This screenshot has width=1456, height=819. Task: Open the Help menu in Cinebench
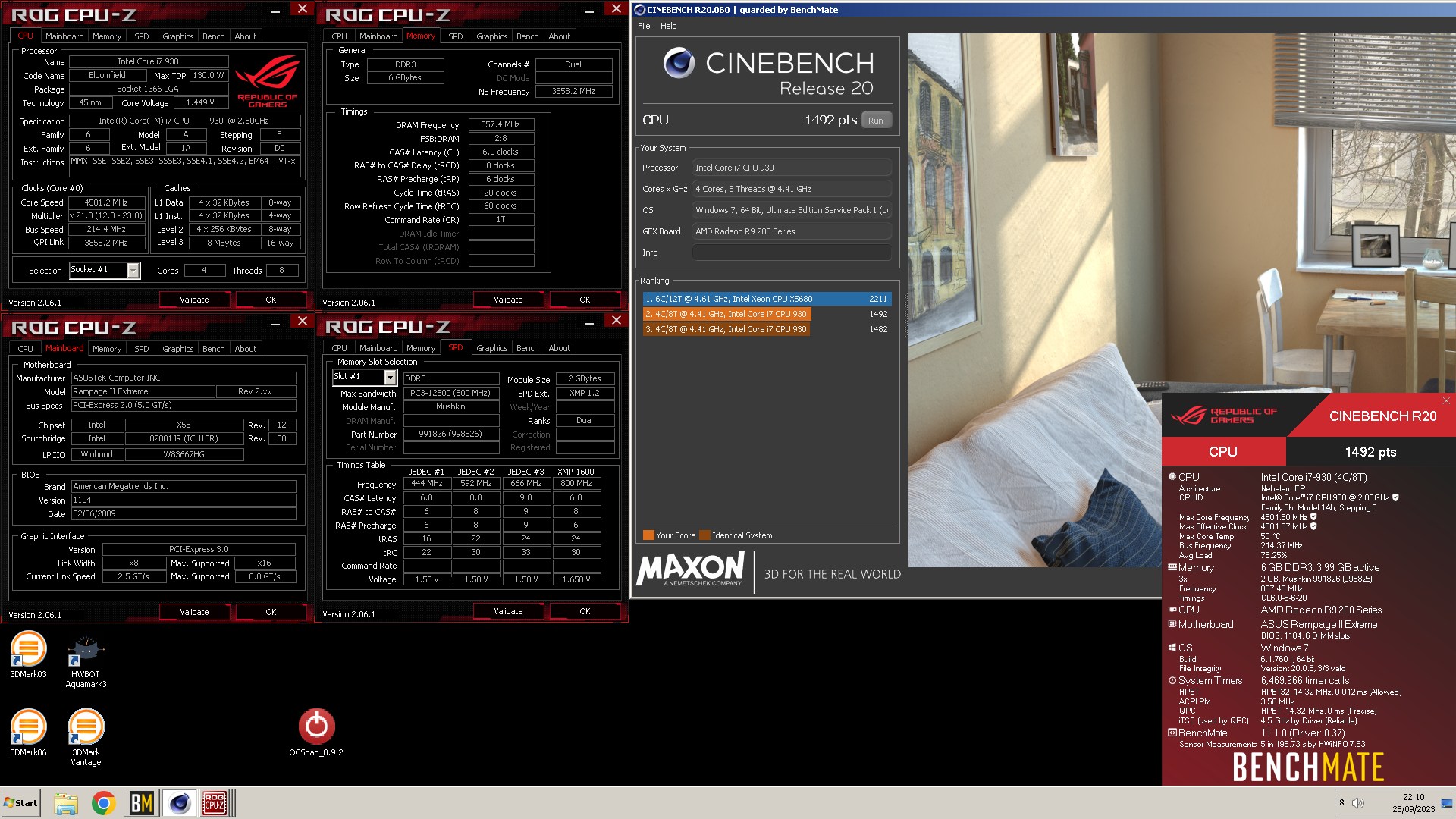click(x=668, y=26)
